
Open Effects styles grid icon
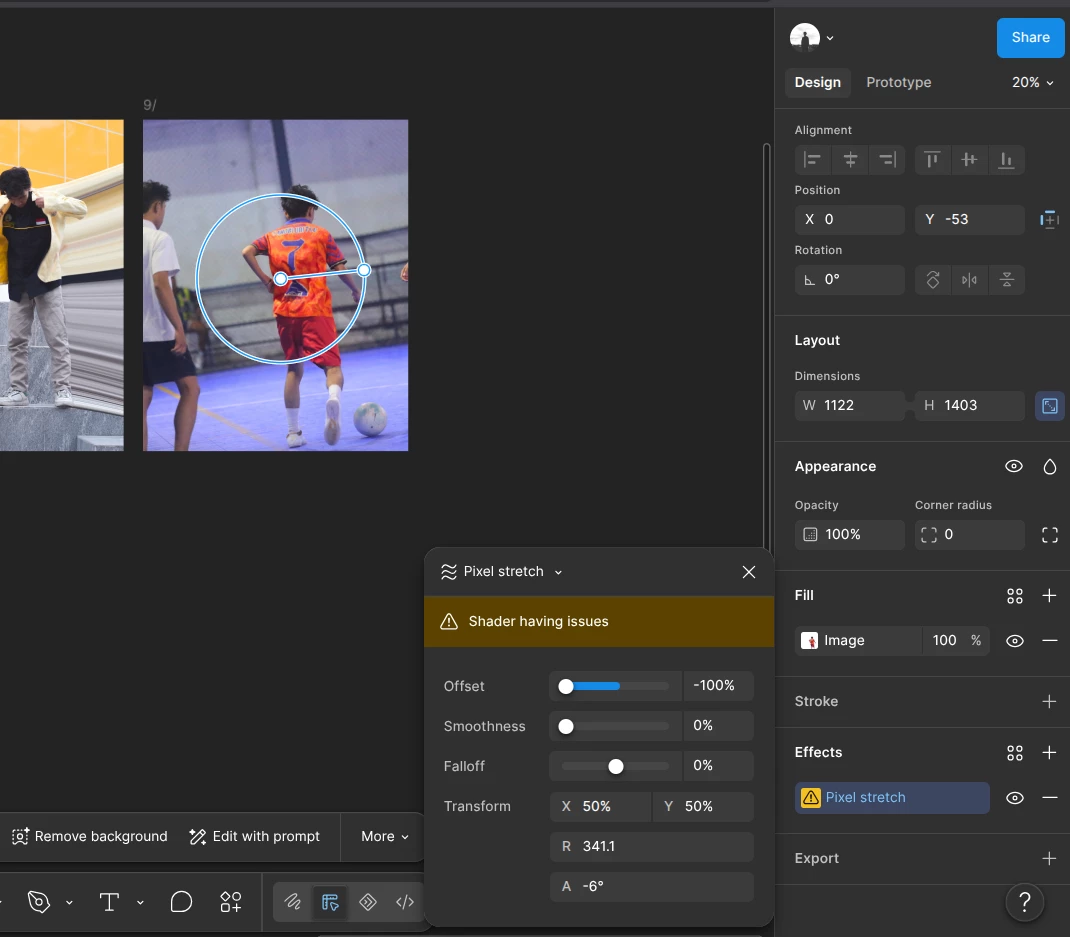tap(1015, 753)
